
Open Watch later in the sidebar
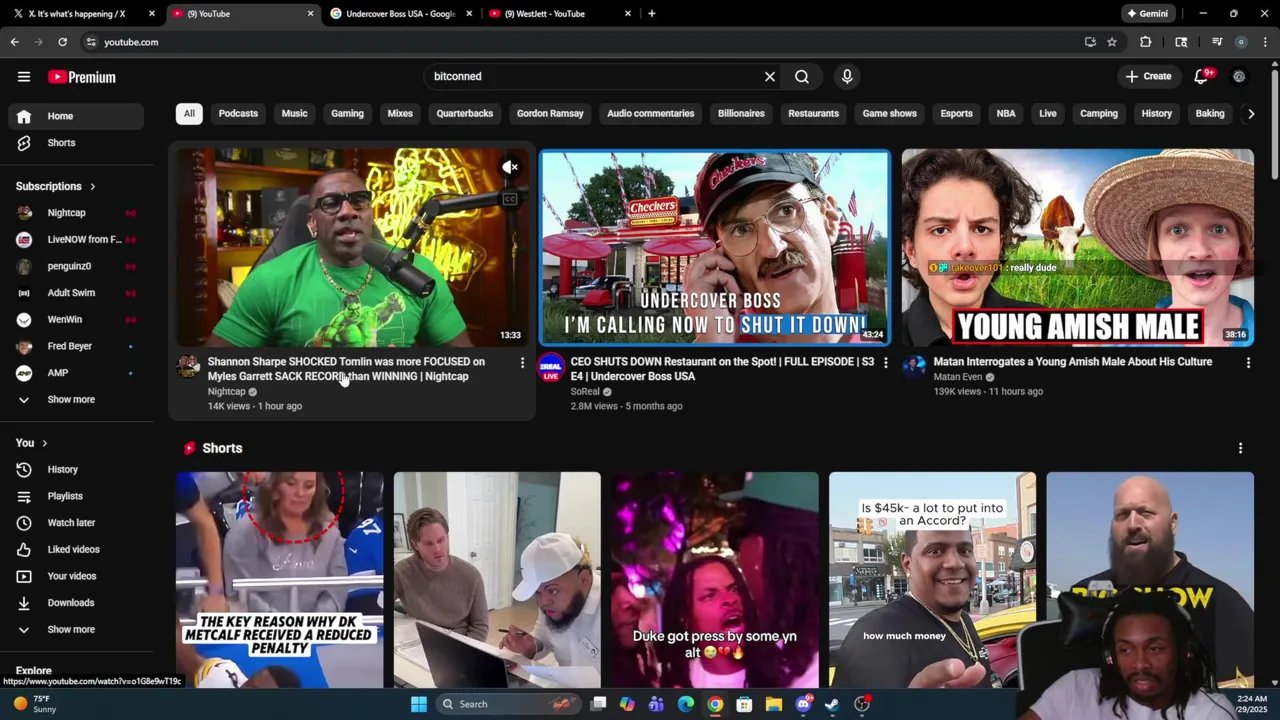76,523
